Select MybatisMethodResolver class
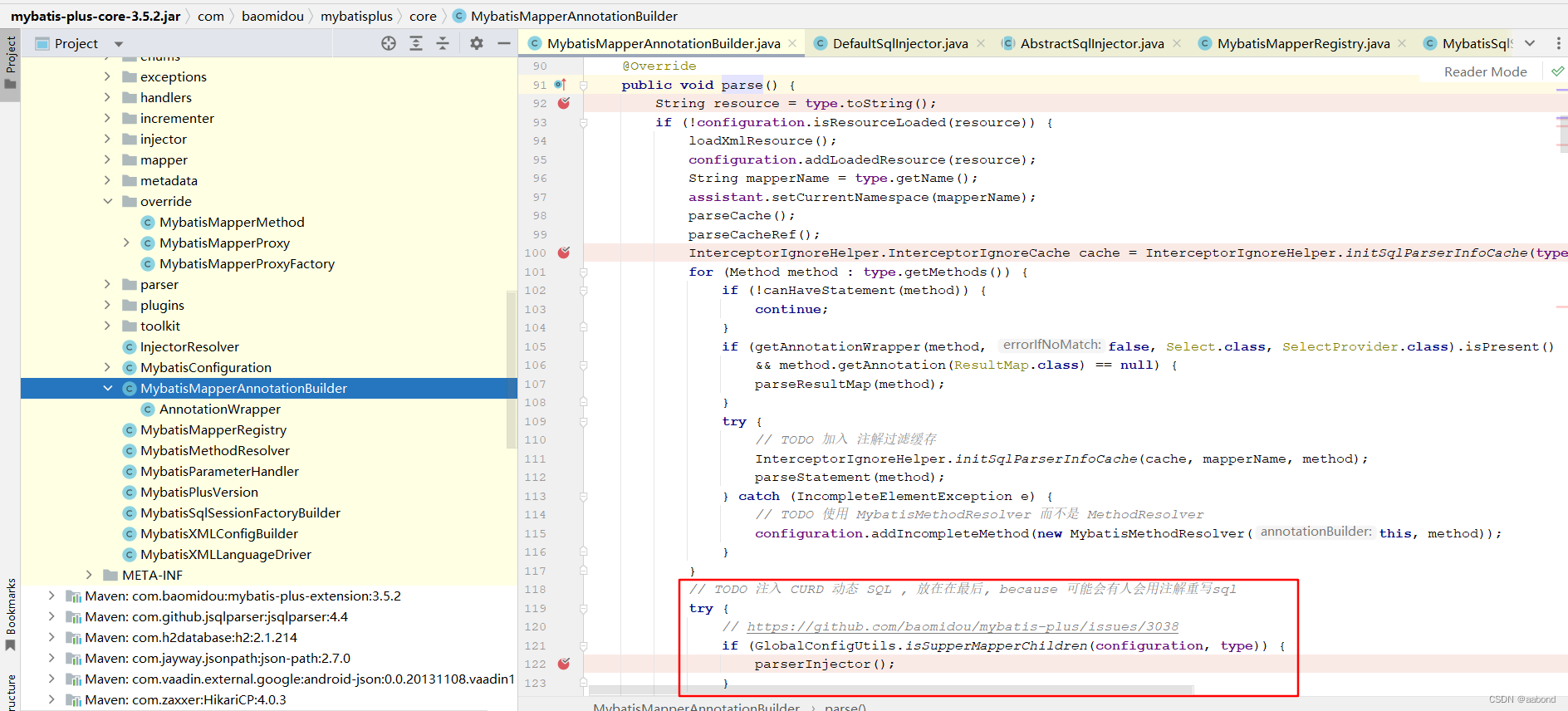1568x711 pixels. pos(215,450)
